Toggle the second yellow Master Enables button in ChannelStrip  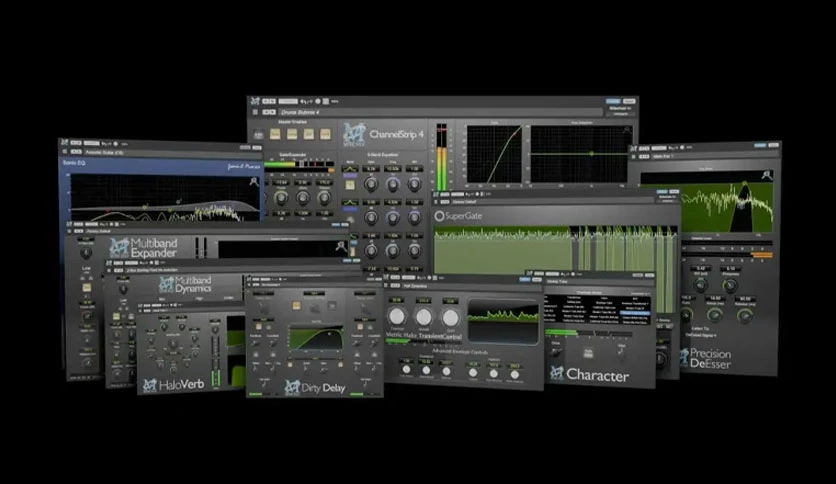[x=292, y=134]
